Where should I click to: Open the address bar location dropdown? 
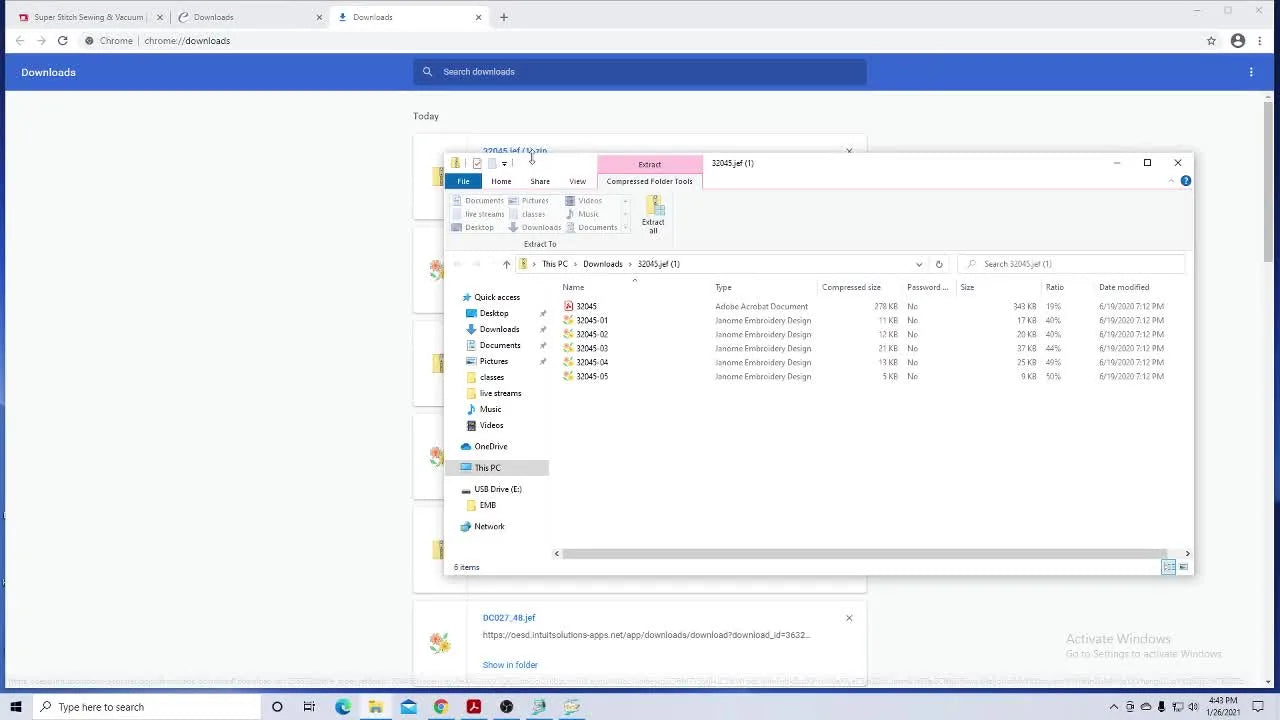point(919,264)
